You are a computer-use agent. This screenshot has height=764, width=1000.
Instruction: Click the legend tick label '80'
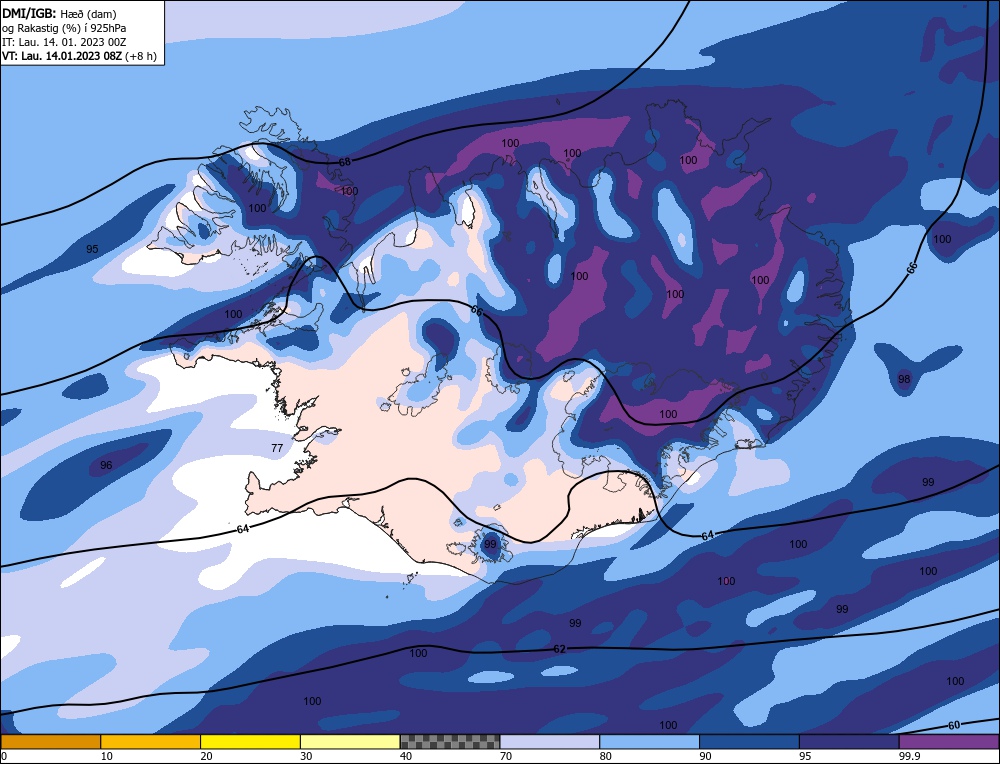coord(606,756)
